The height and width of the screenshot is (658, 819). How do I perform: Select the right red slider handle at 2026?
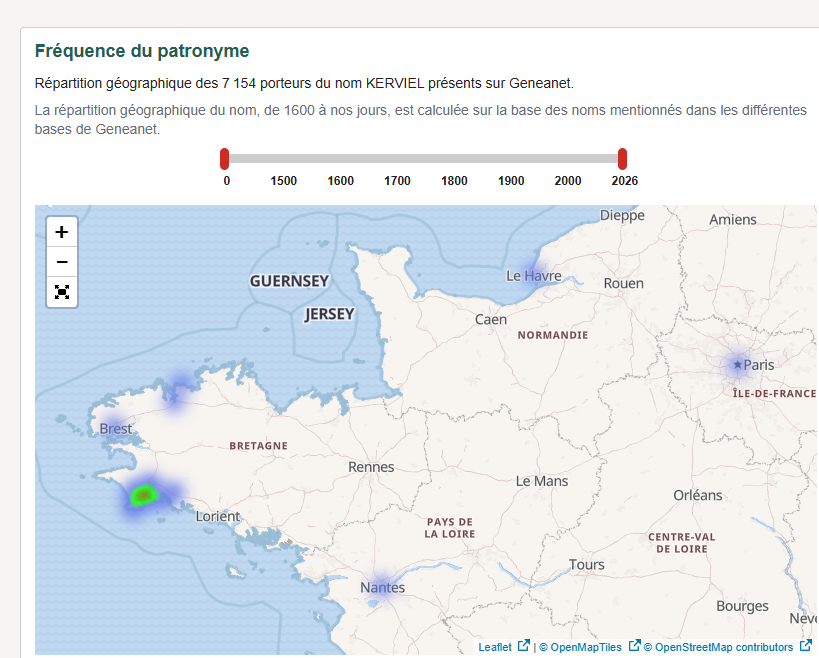[622, 158]
